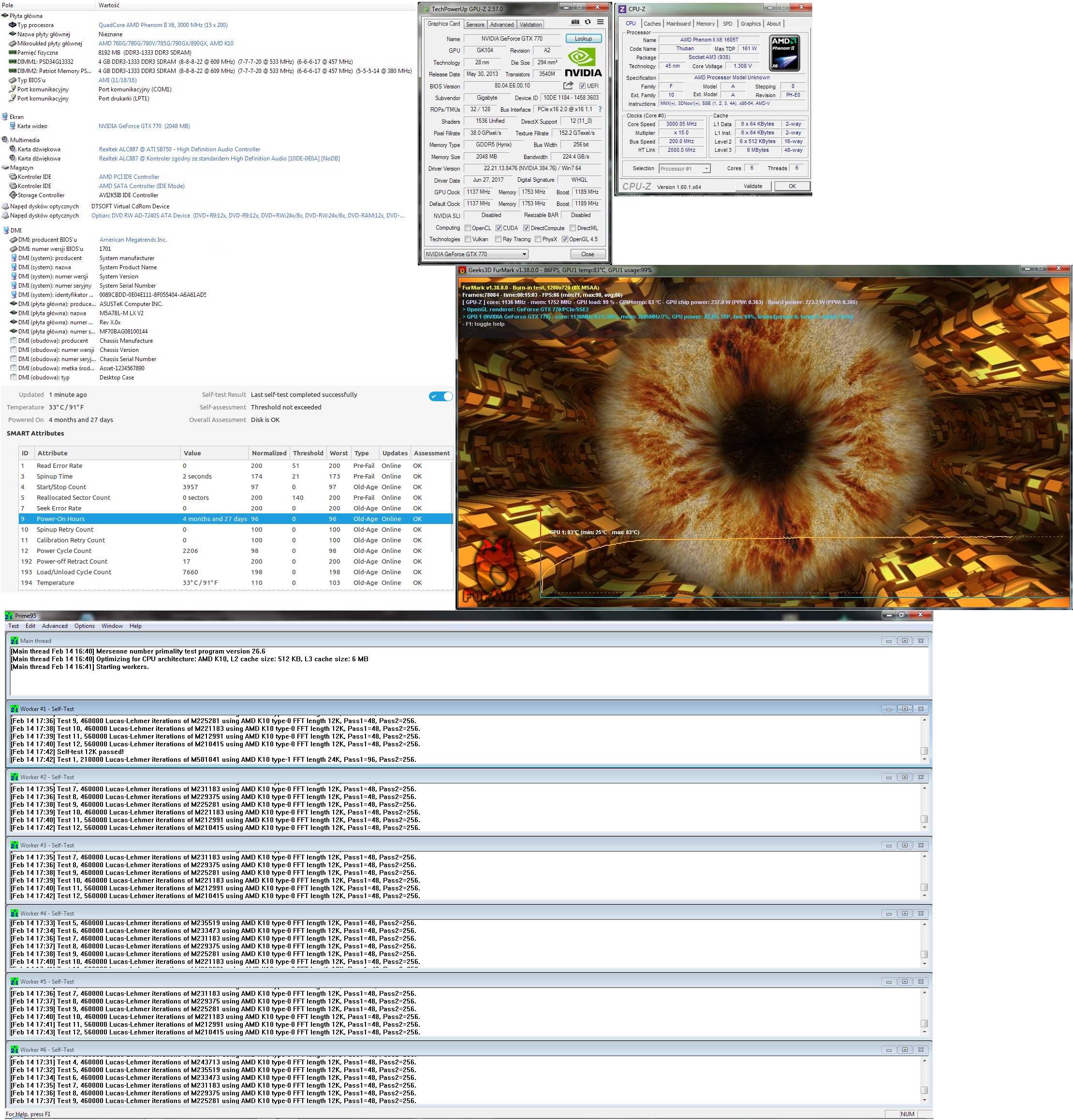Click the DIMM1 memory module icon
This screenshot has width=1073, height=1120.
(x=13, y=62)
